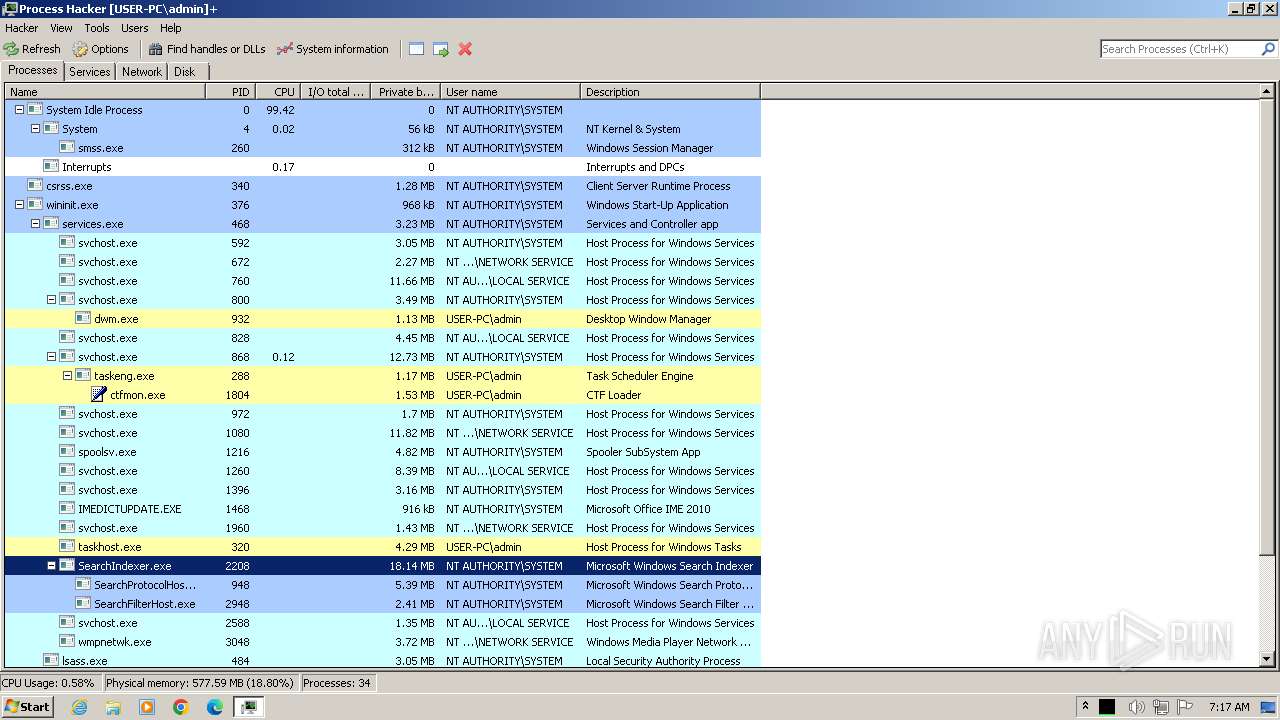This screenshot has height=720, width=1280.
Task: Open File Explorer from the taskbar
Action: coord(113,707)
